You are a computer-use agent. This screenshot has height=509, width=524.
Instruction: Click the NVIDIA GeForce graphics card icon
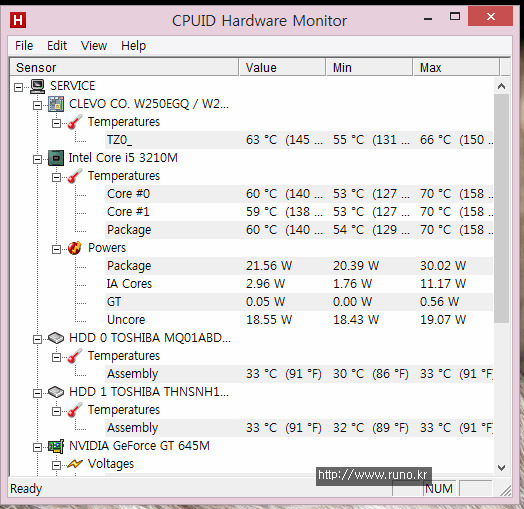[x=56, y=446]
